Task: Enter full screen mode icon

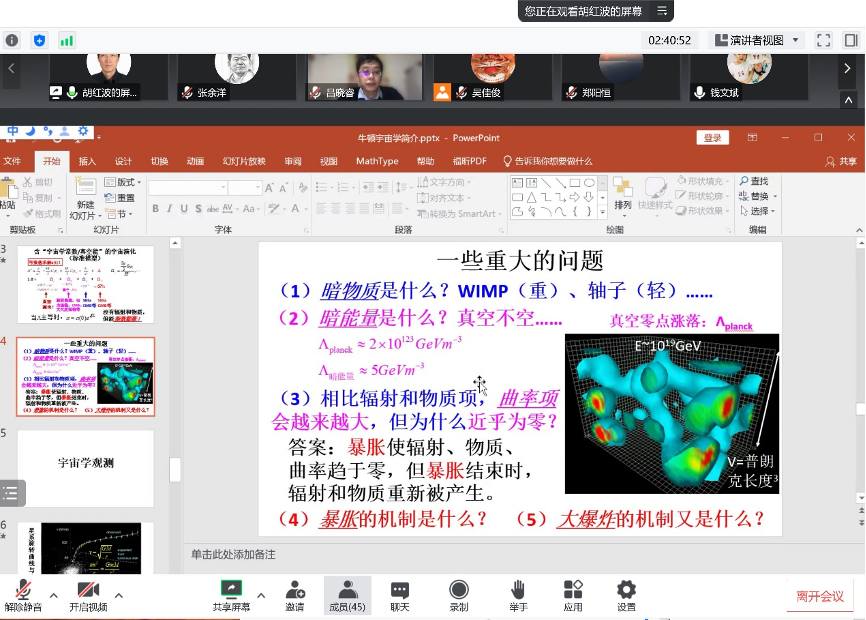Action: [x=823, y=40]
